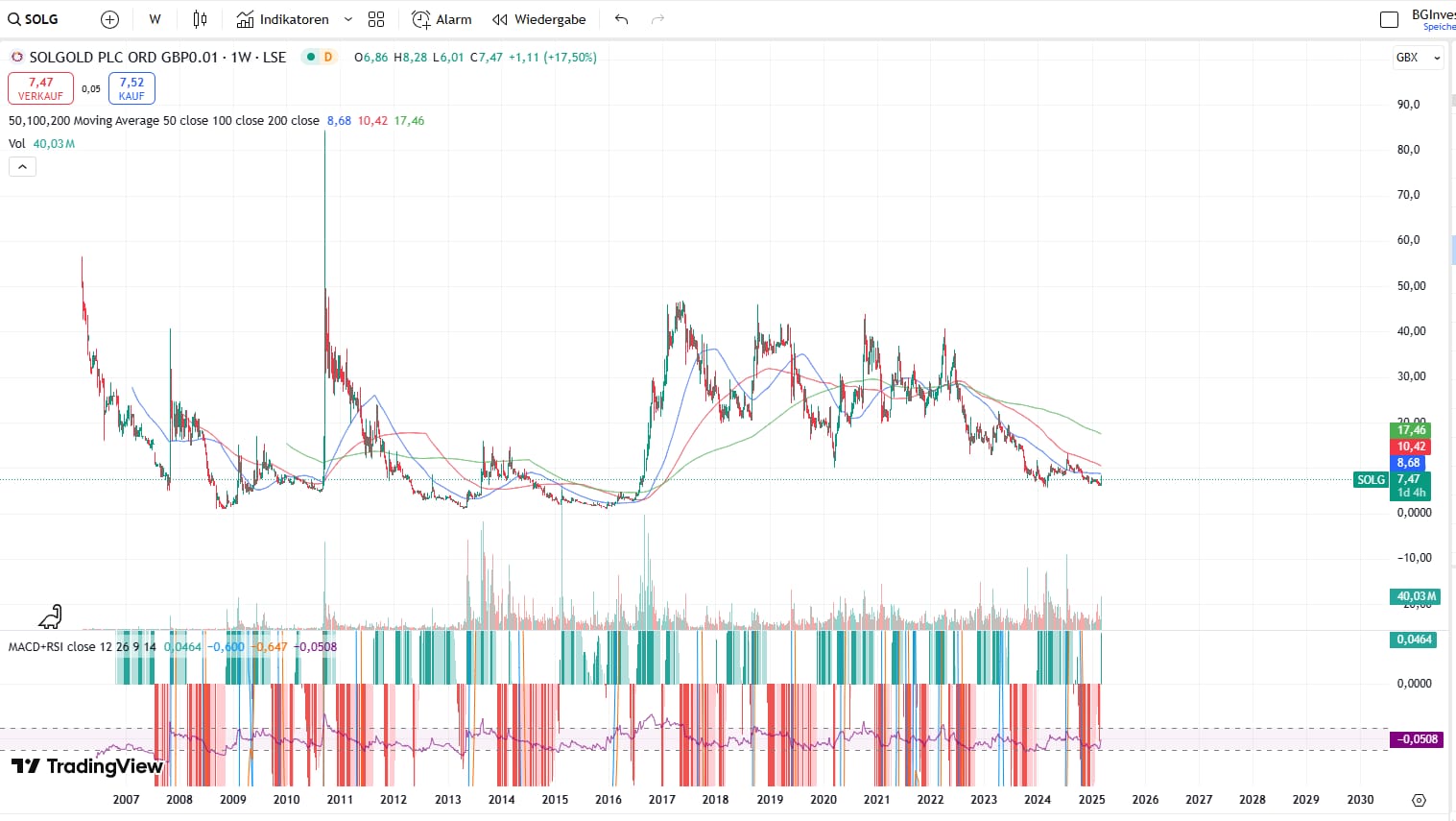The image size is (1456, 821).
Task: Open symbol search showing SOLG
Action: point(34,19)
